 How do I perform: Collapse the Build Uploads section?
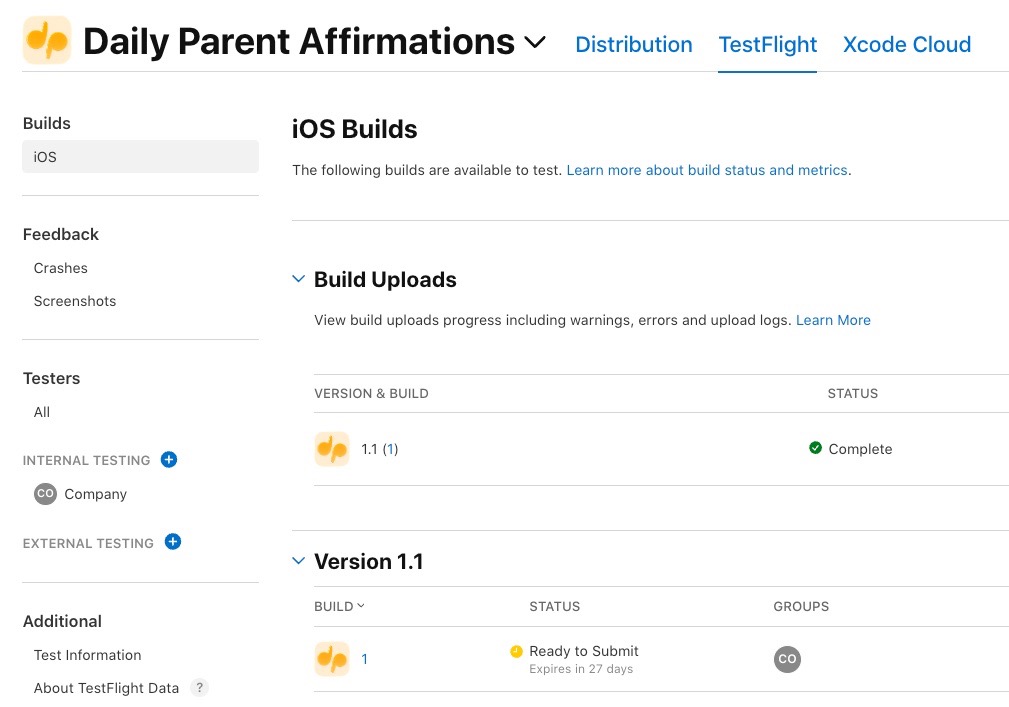point(297,279)
